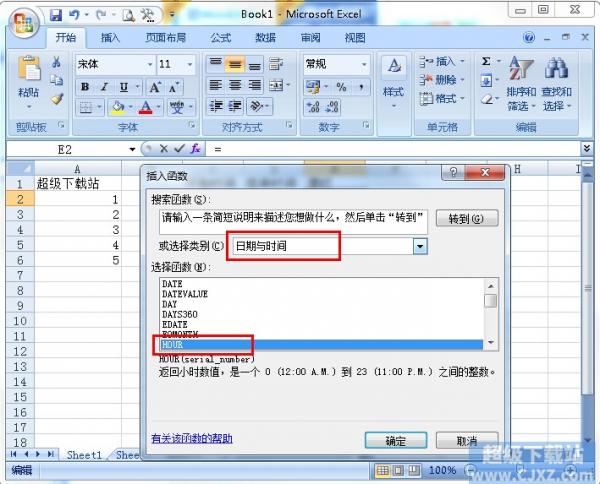
Task: Cut selection with scissors icon
Action: coord(57,62)
